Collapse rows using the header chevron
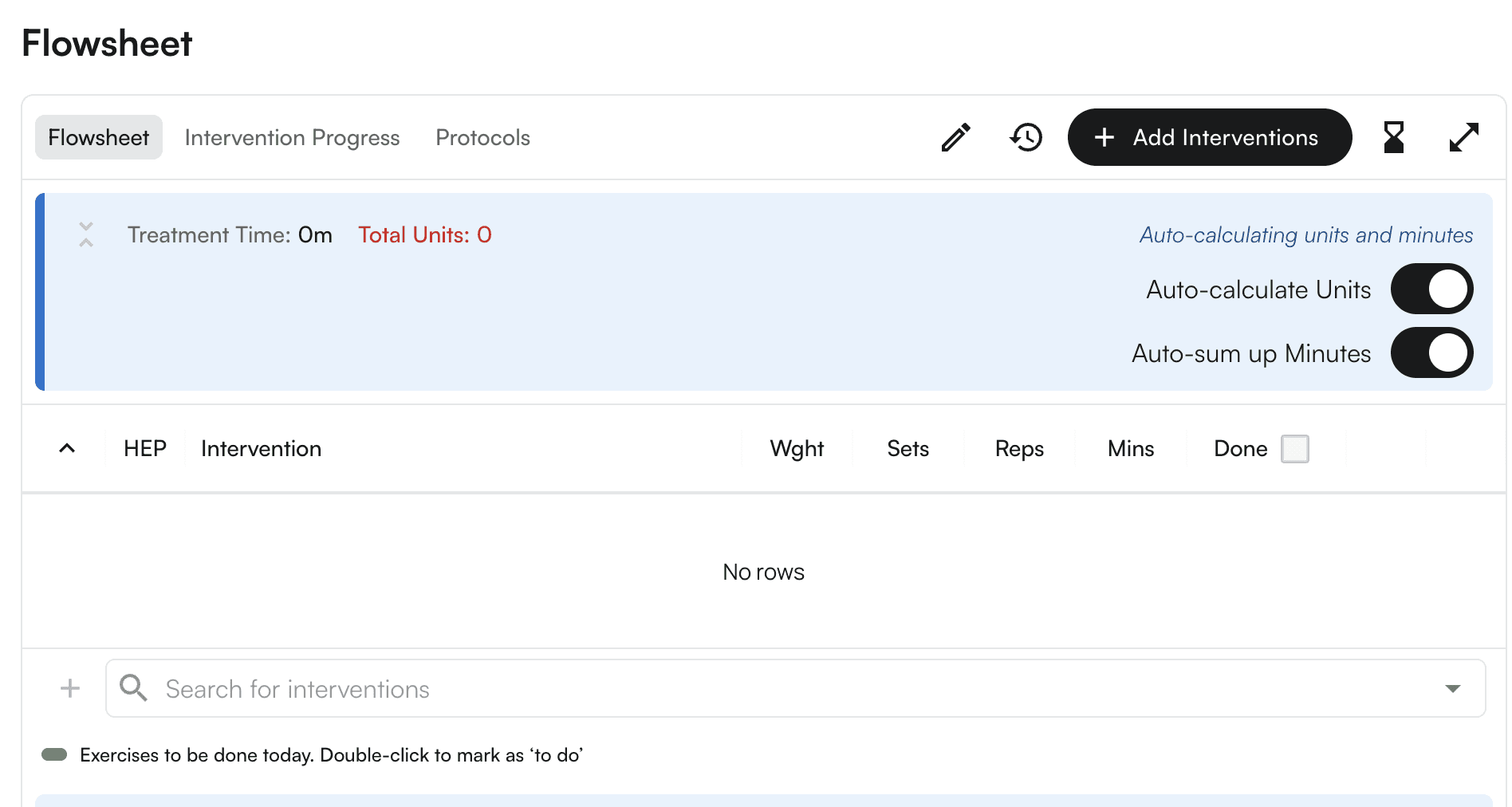This screenshot has width=1512, height=807. coord(67,448)
